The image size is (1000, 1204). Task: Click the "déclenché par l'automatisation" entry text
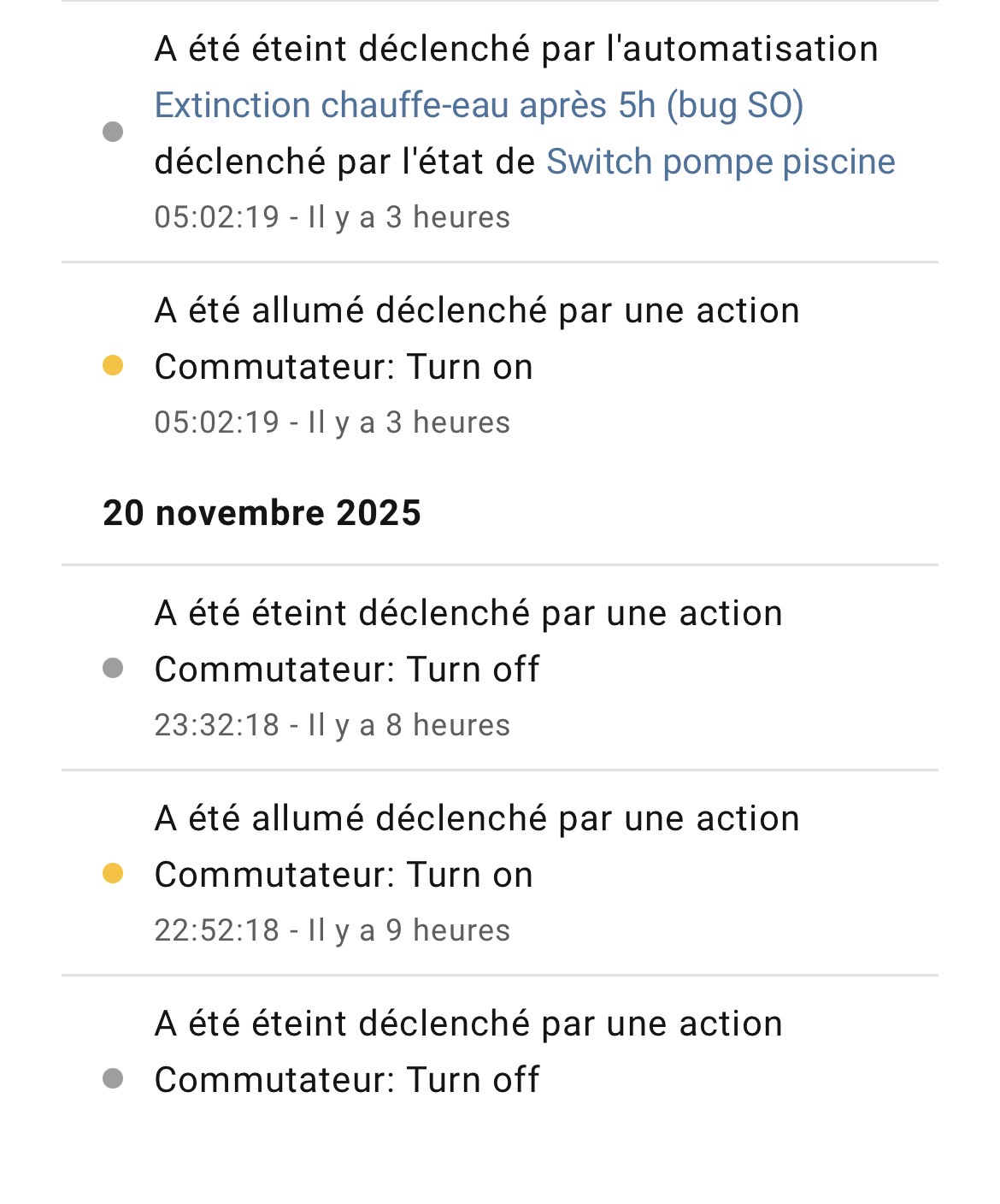tap(516, 50)
